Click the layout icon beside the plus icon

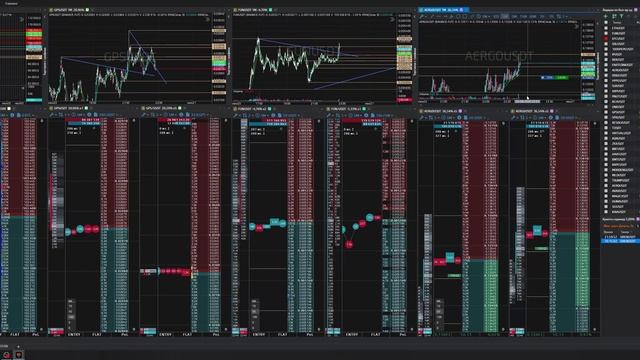(x=614, y=16)
